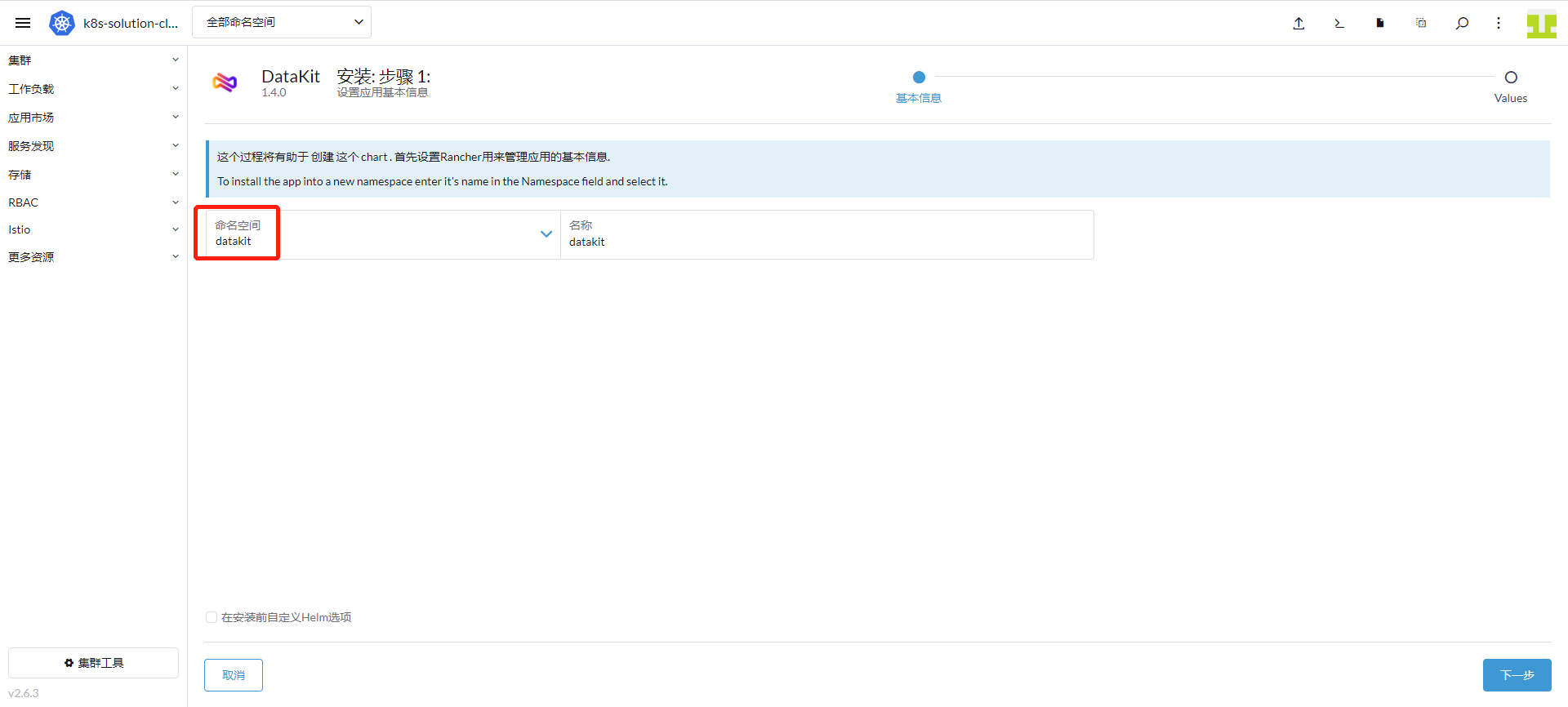Expand the 应用市场 sidebar section
Image resolution: width=1568 pixels, height=707 pixels.
(x=93, y=118)
